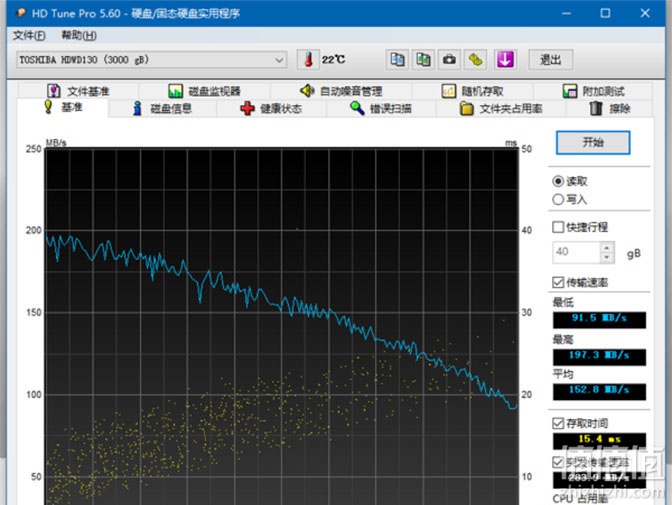Click the lightbulb icon on 基准 tab
Image resolution: width=672 pixels, height=505 pixels.
(x=48, y=107)
